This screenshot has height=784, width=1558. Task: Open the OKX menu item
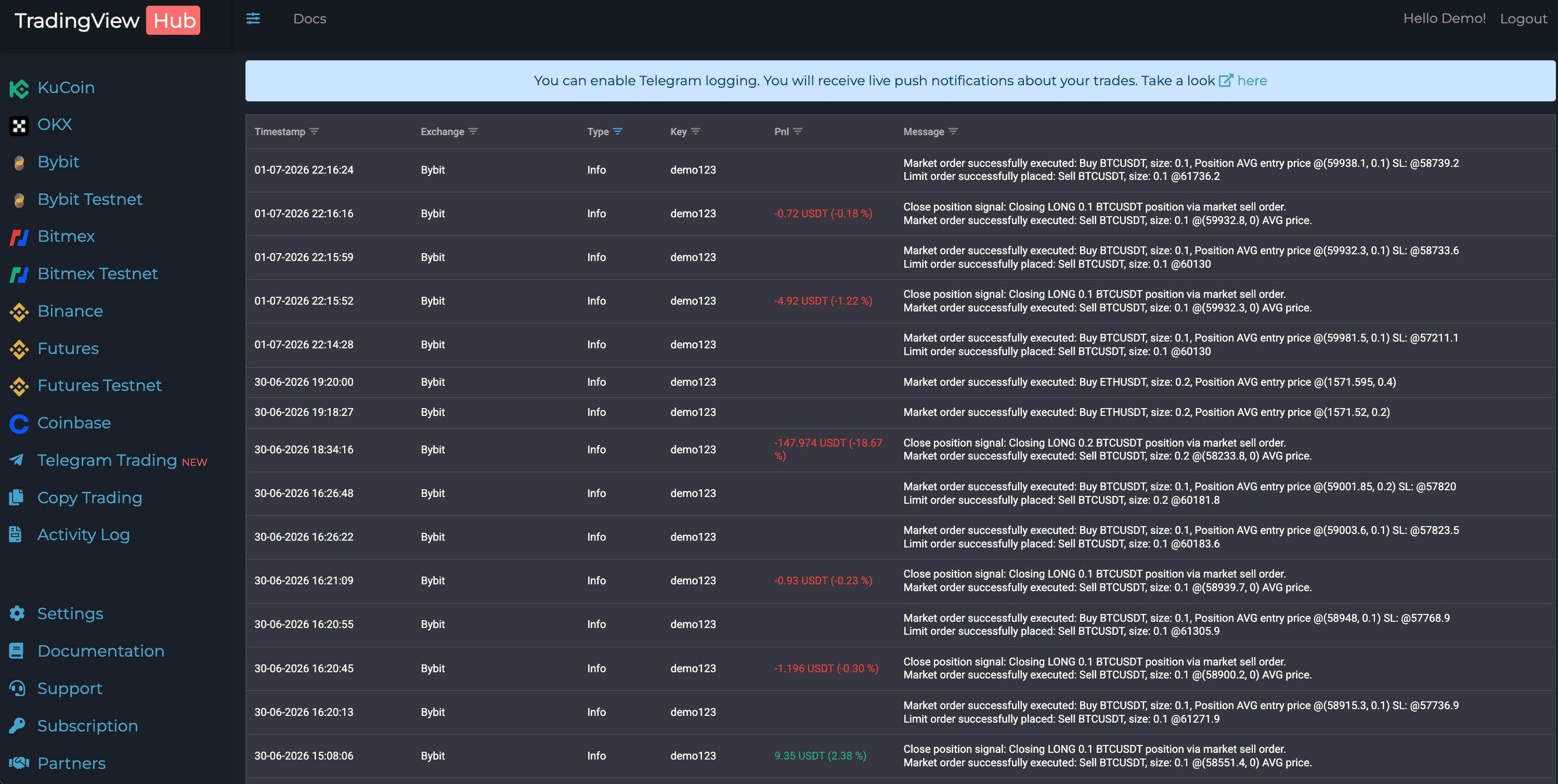click(55, 125)
